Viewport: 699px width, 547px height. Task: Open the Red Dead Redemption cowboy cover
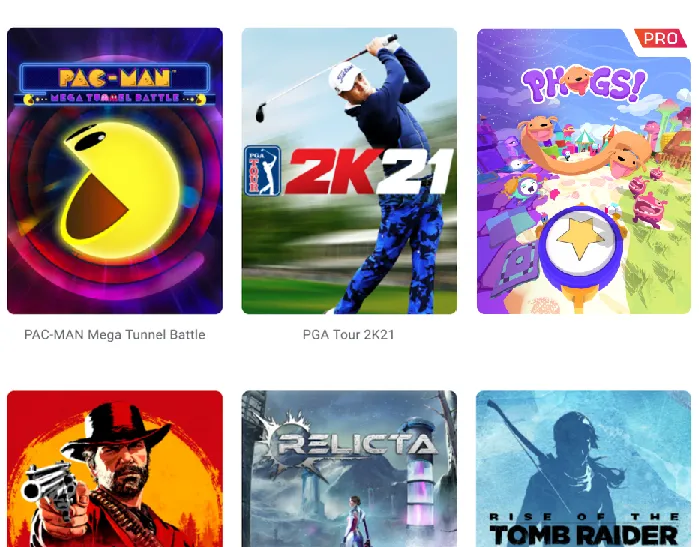click(x=115, y=469)
